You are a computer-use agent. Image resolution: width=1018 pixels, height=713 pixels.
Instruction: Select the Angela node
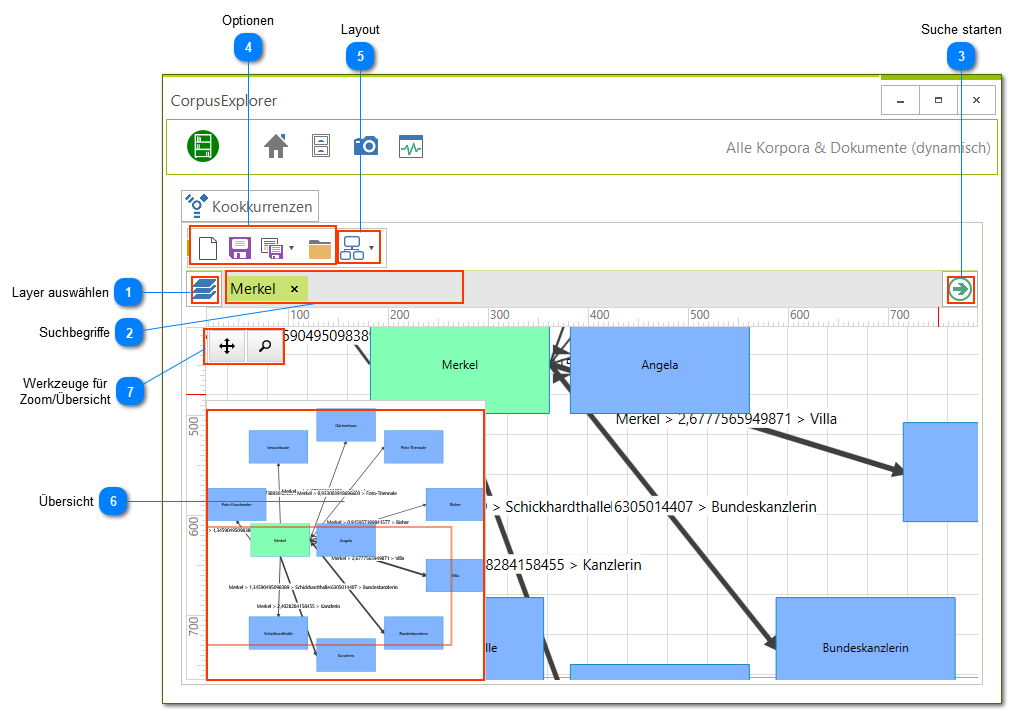pos(660,369)
